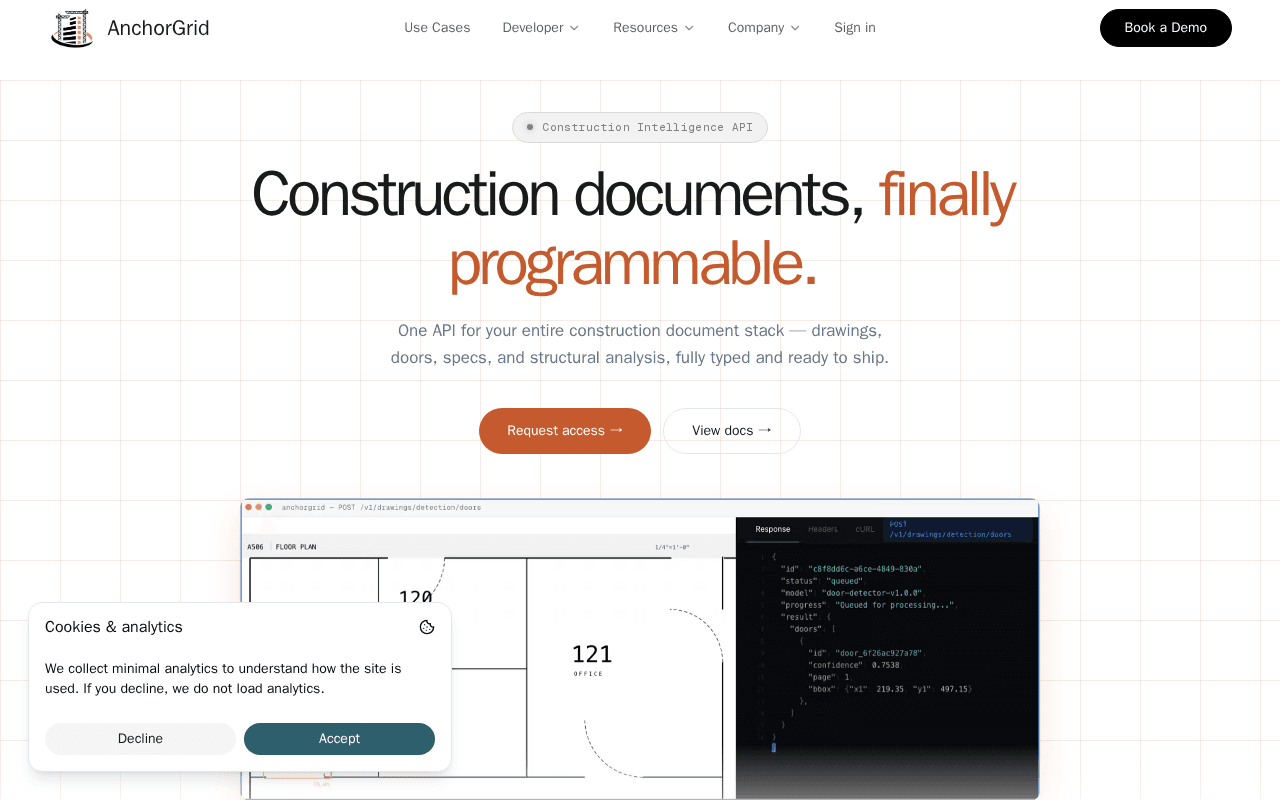The width and height of the screenshot is (1280, 800).
Task: Switch to the cURL tab in code panel
Action: coord(865,529)
